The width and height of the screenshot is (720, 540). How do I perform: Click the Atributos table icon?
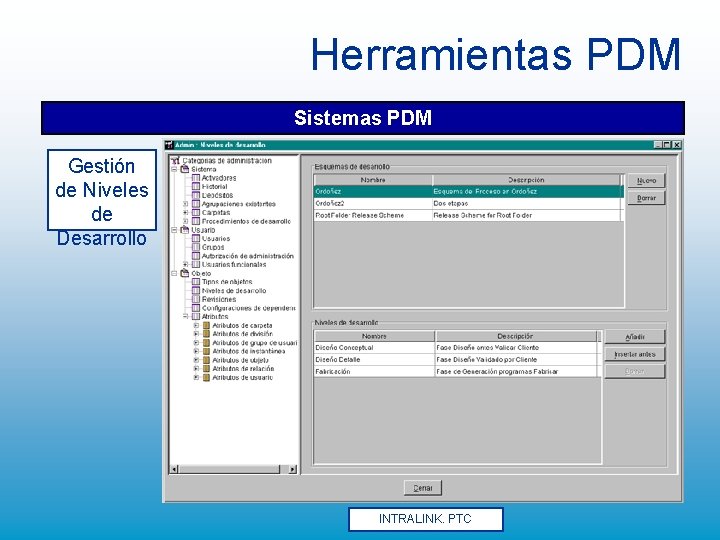pyautogui.click(x=196, y=317)
